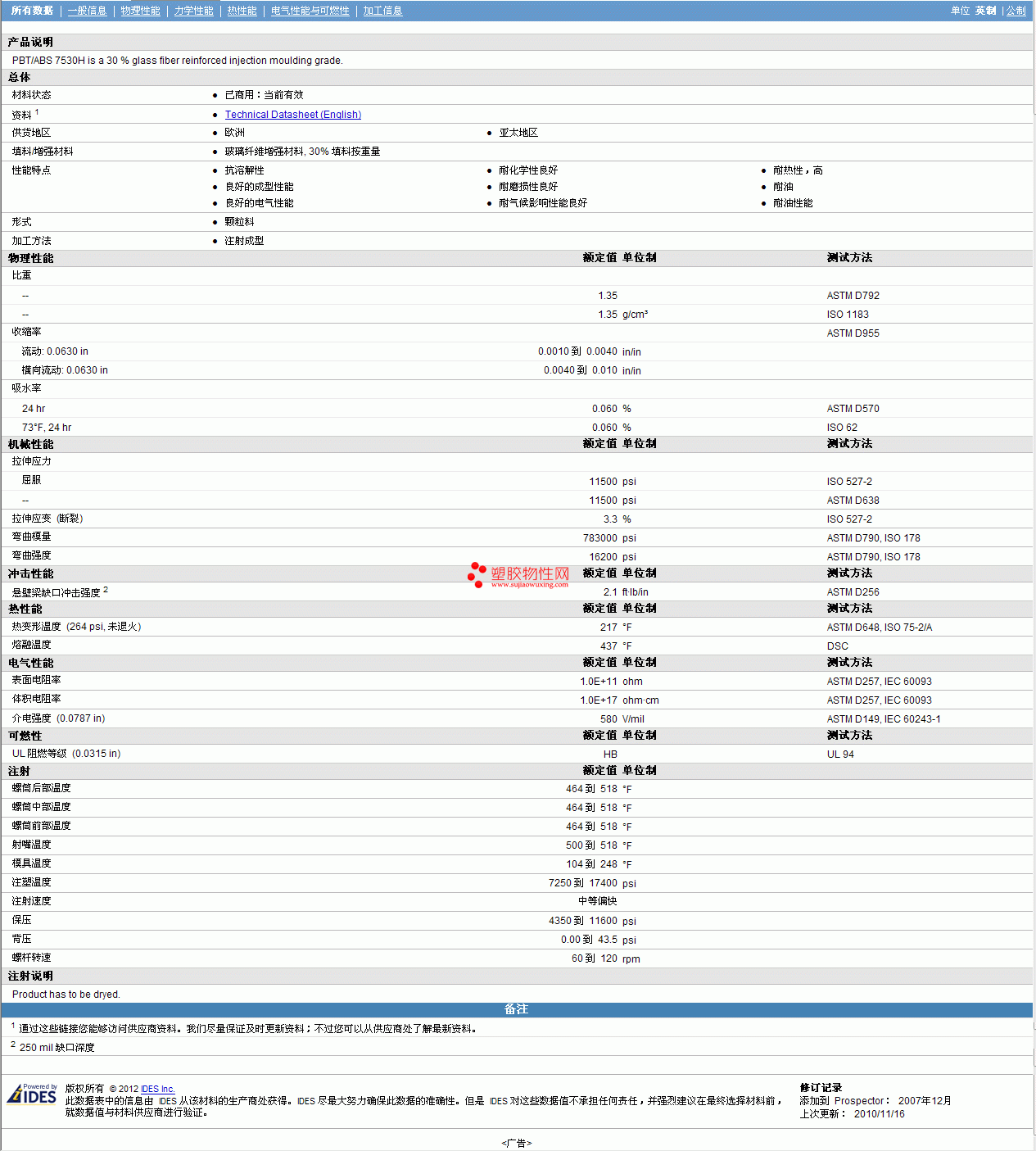Viewport: 1036px width, 1151px height.
Task: Click the ASTM D149, IEC 60243-1 method
Action: point(884,719)
